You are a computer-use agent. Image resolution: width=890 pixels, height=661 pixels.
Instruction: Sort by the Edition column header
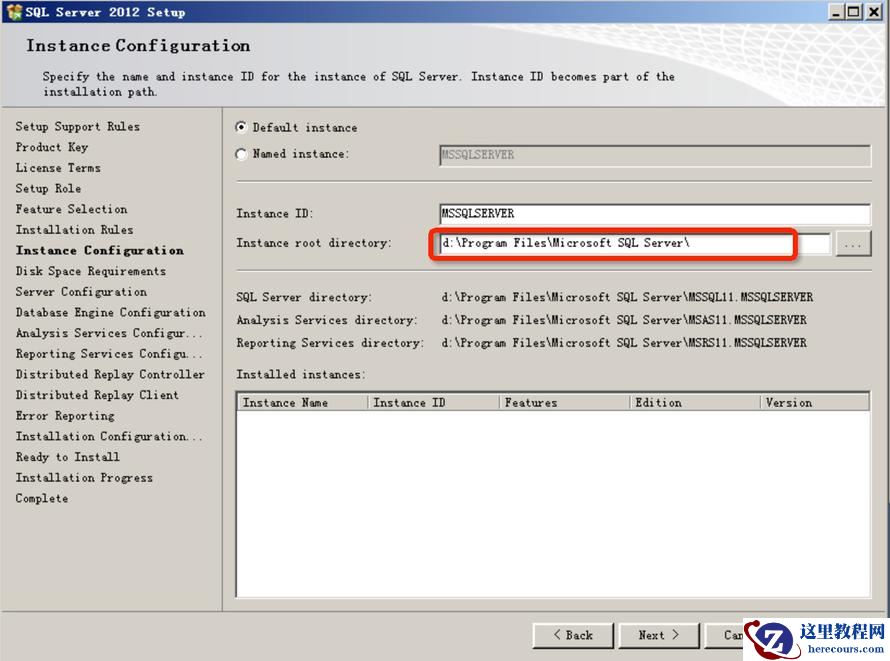click(695, 402)
